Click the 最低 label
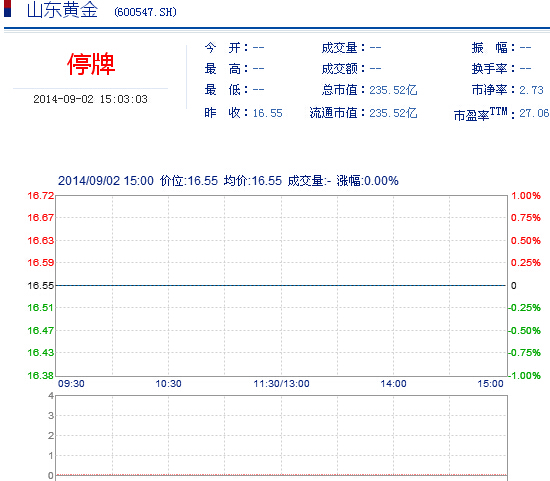 [226, 90]
